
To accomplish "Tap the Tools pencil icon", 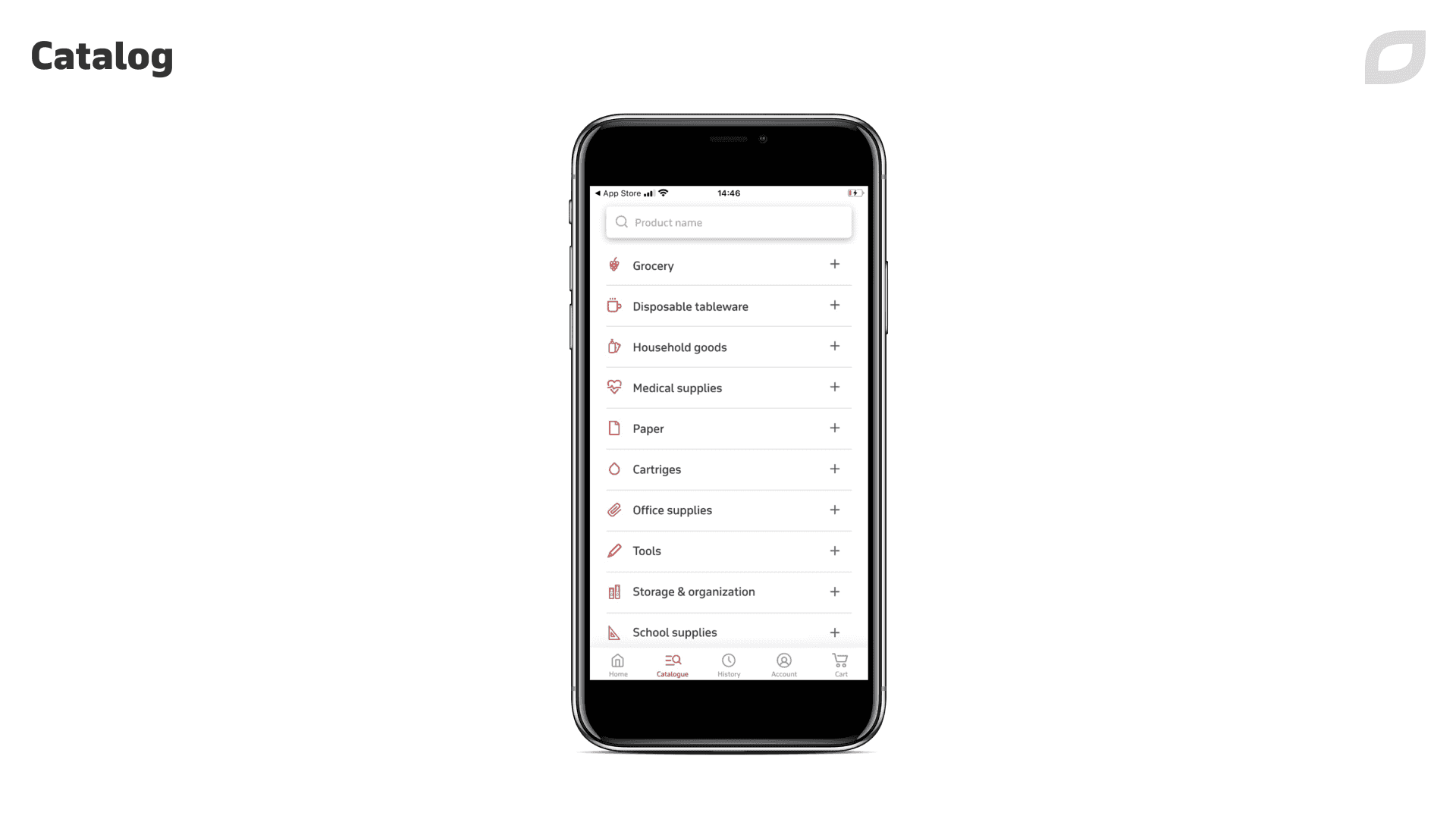I will click(614, 550).
